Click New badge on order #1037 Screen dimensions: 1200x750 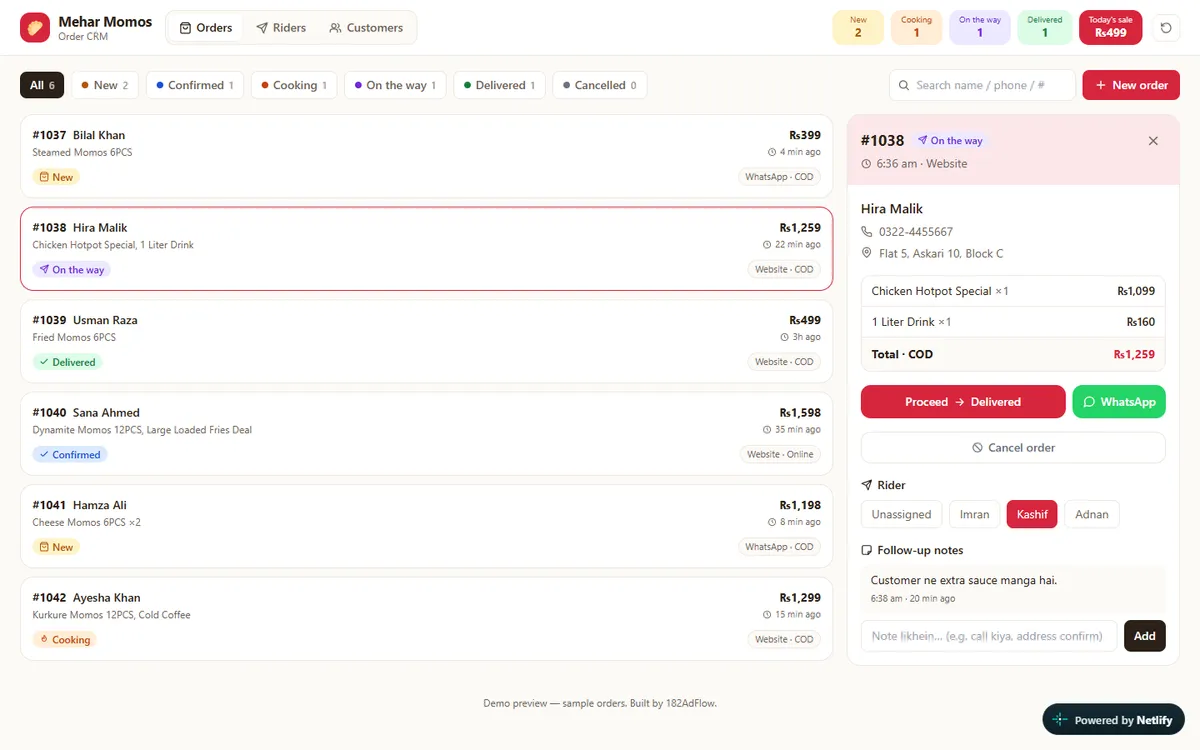point(56,177)
